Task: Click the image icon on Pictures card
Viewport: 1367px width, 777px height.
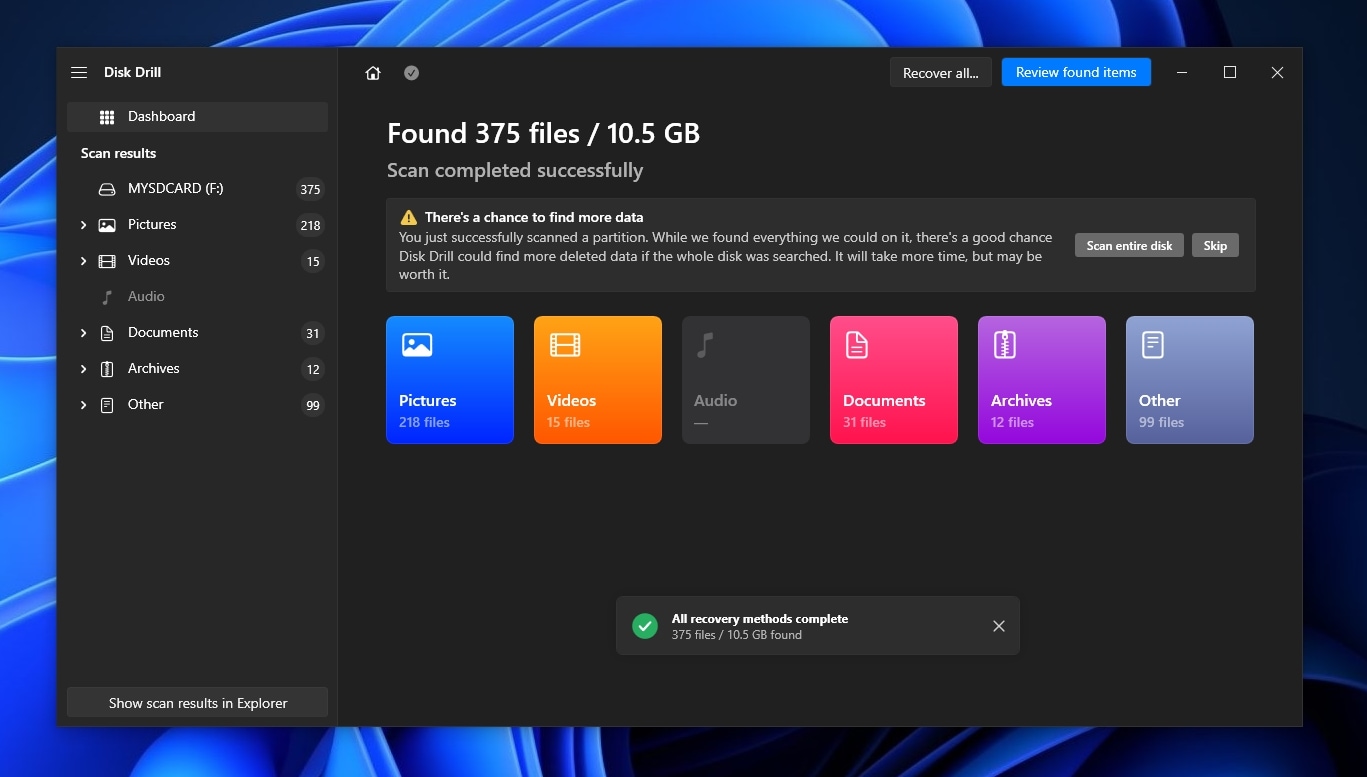Action: [416, 345]
